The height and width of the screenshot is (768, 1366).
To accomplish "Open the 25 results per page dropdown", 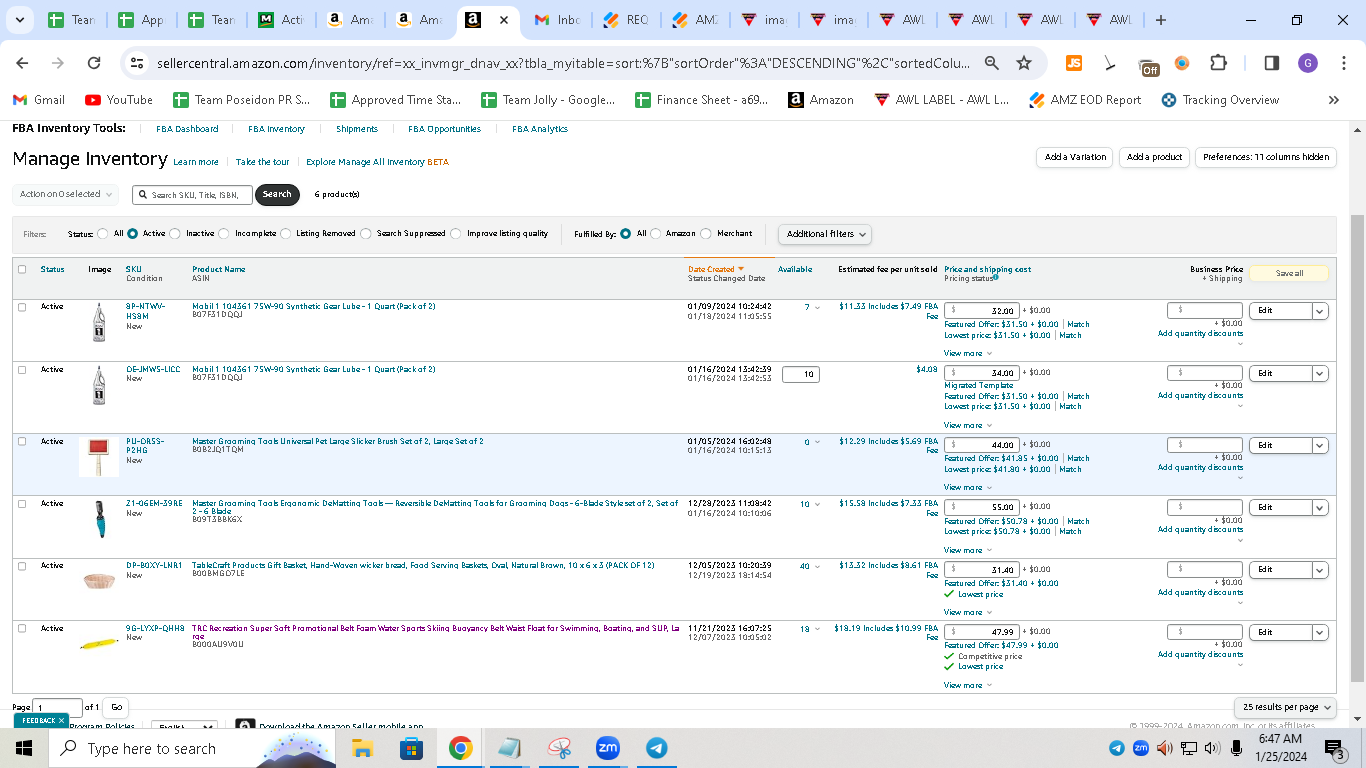I will click(x=1285, y=707).
